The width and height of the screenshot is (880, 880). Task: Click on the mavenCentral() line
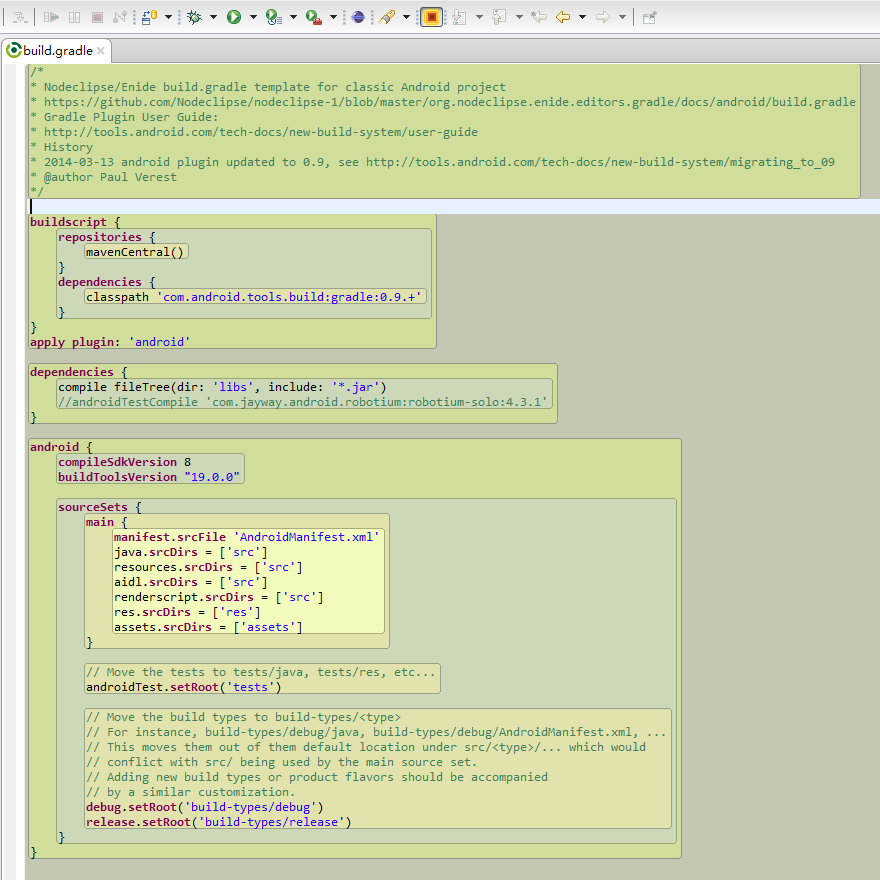(135, 252)
